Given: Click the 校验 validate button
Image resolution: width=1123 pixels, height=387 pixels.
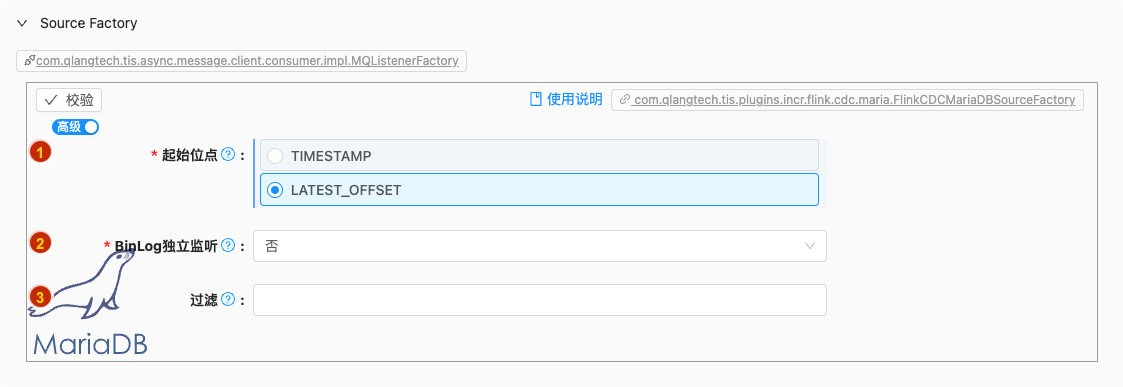Looking at the screenshot, I should click(69, 100).
